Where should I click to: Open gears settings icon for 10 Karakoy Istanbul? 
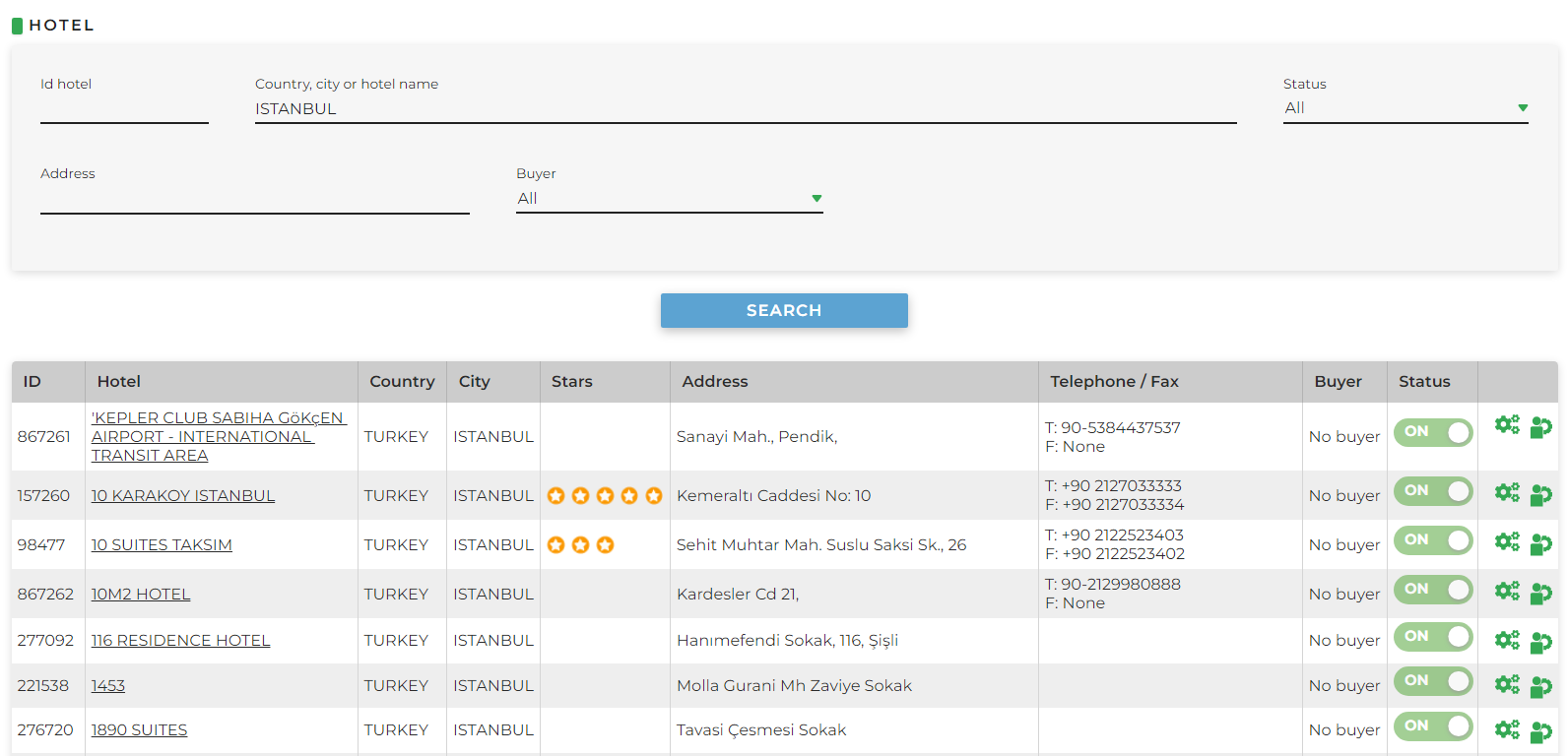click(x=1507, y=492)
